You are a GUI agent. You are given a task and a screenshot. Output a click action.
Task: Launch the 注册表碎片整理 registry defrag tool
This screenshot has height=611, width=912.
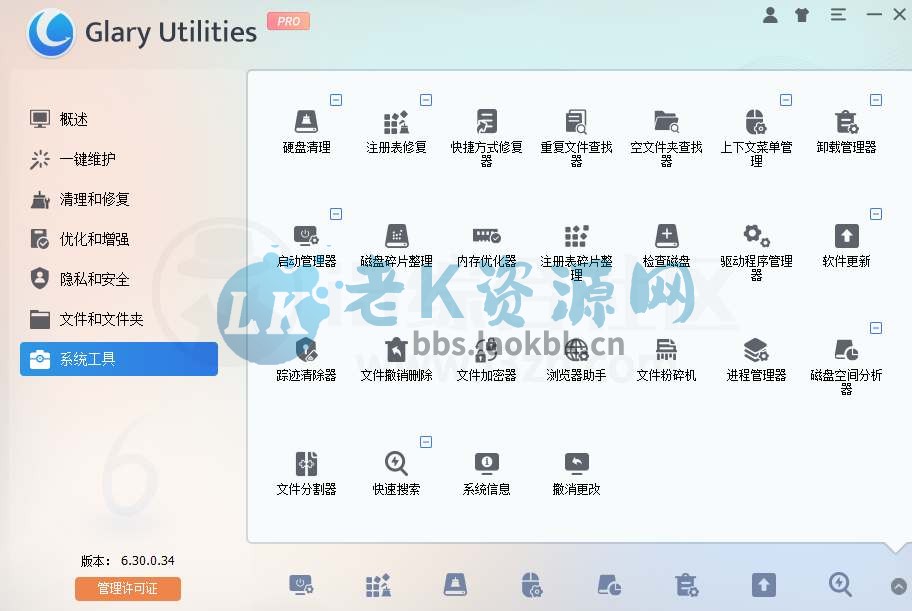[x=576, y=252]
